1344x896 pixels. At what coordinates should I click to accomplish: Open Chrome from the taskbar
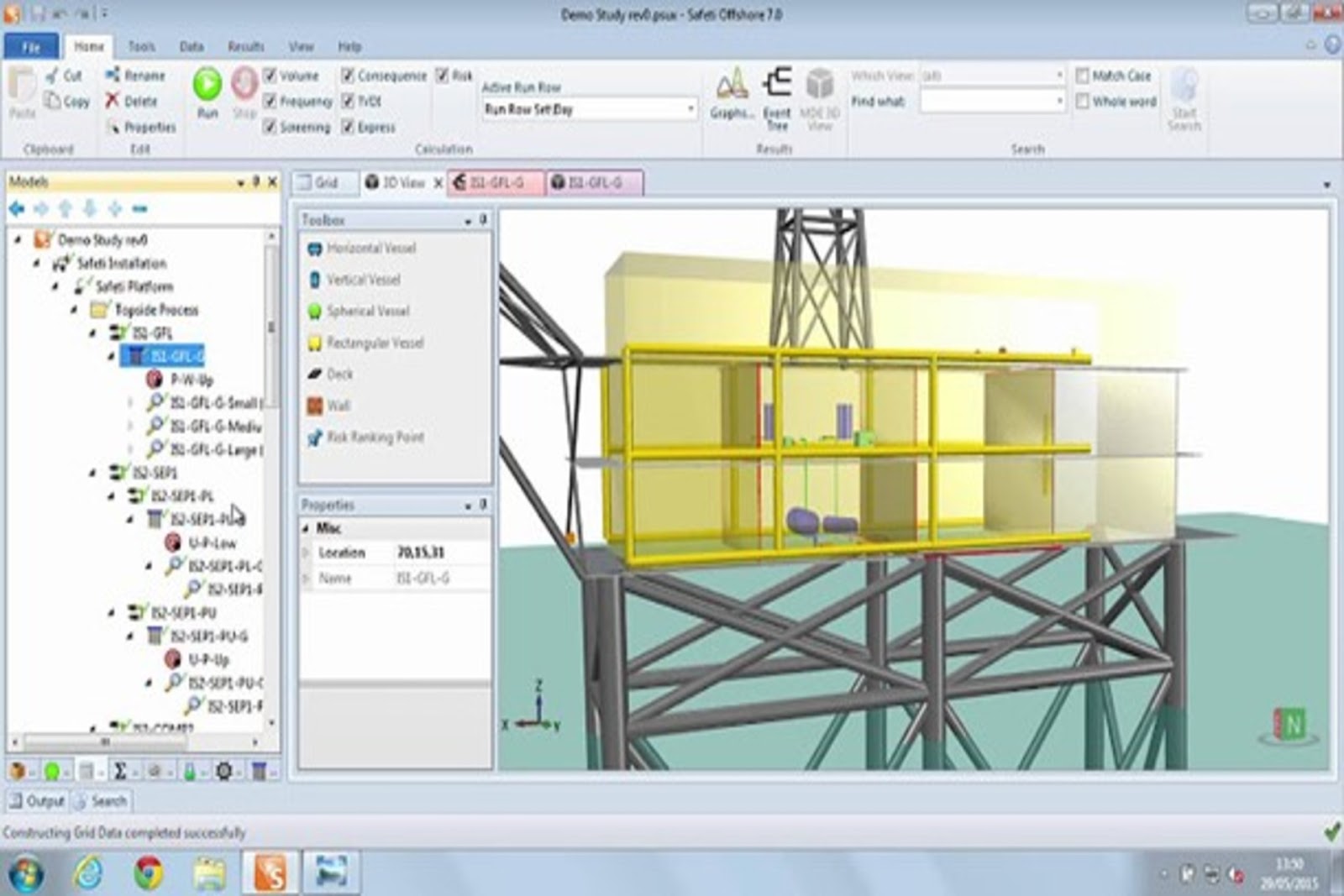tap(149, 873)
